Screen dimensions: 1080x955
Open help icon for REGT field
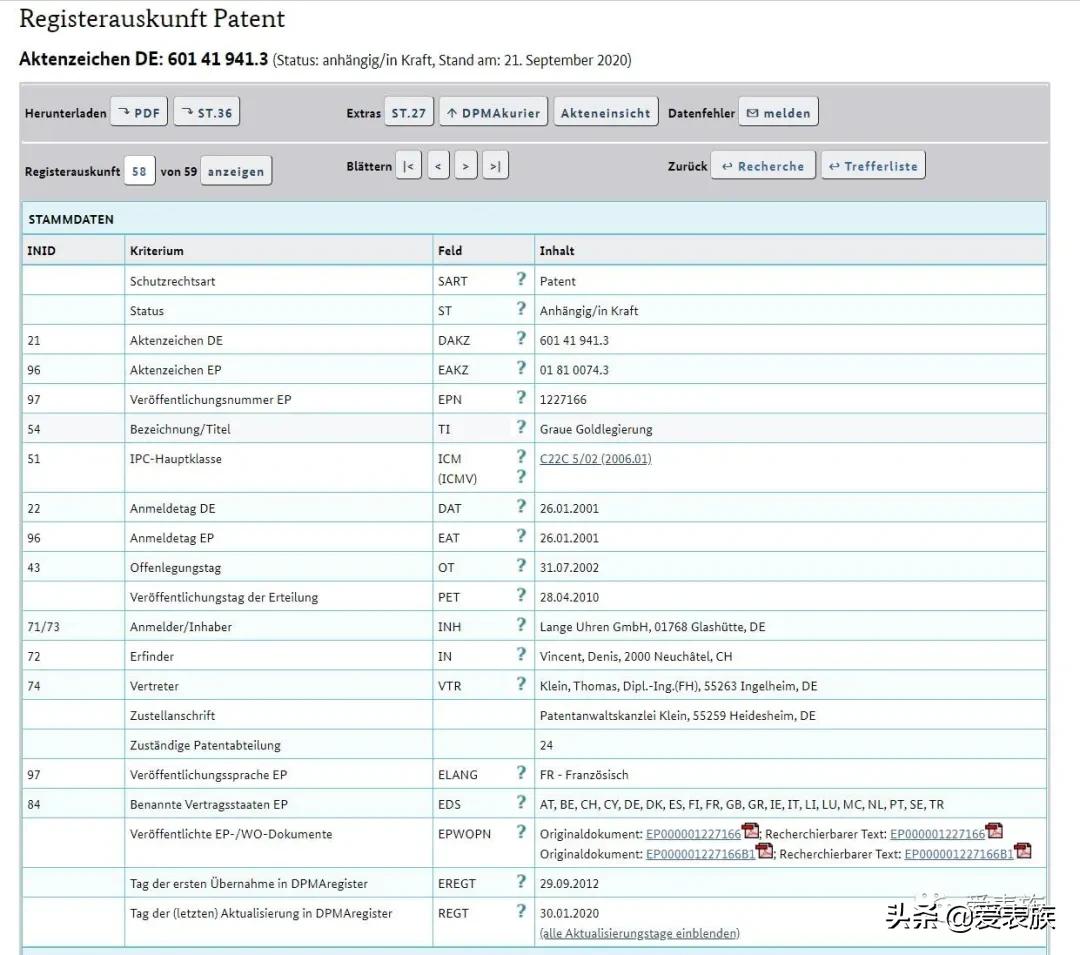[521, 911]
